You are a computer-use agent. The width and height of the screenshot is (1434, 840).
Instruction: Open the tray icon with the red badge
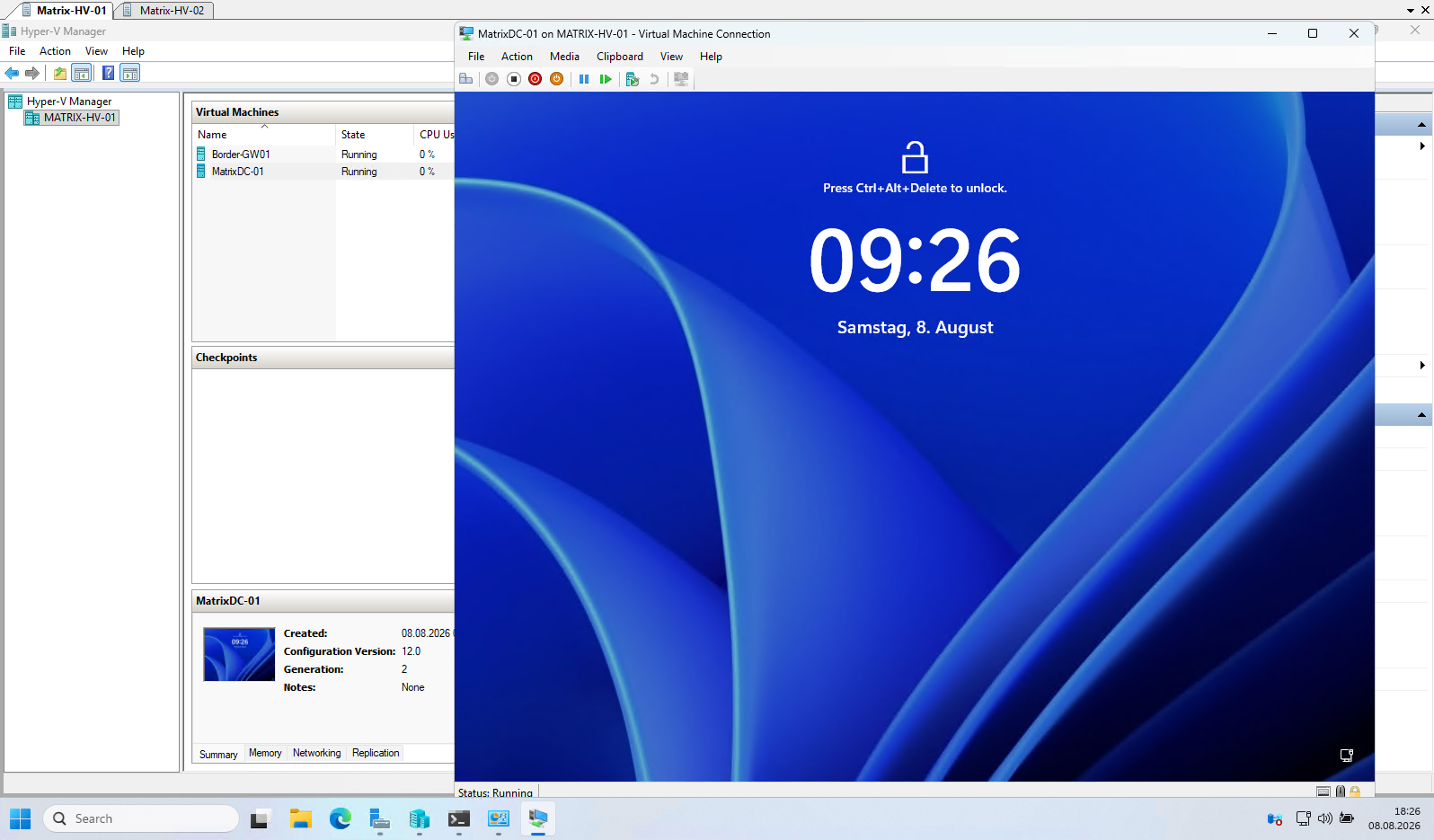coord(1274,818)
